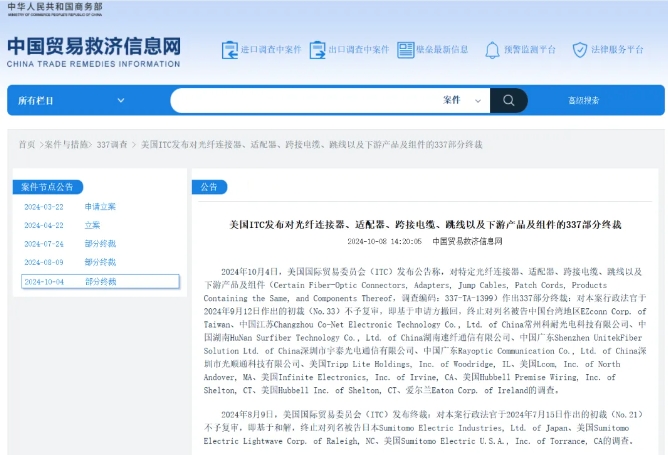
Task: Select the 案件节点公告 tab header
Action: (x=47, y=187)
